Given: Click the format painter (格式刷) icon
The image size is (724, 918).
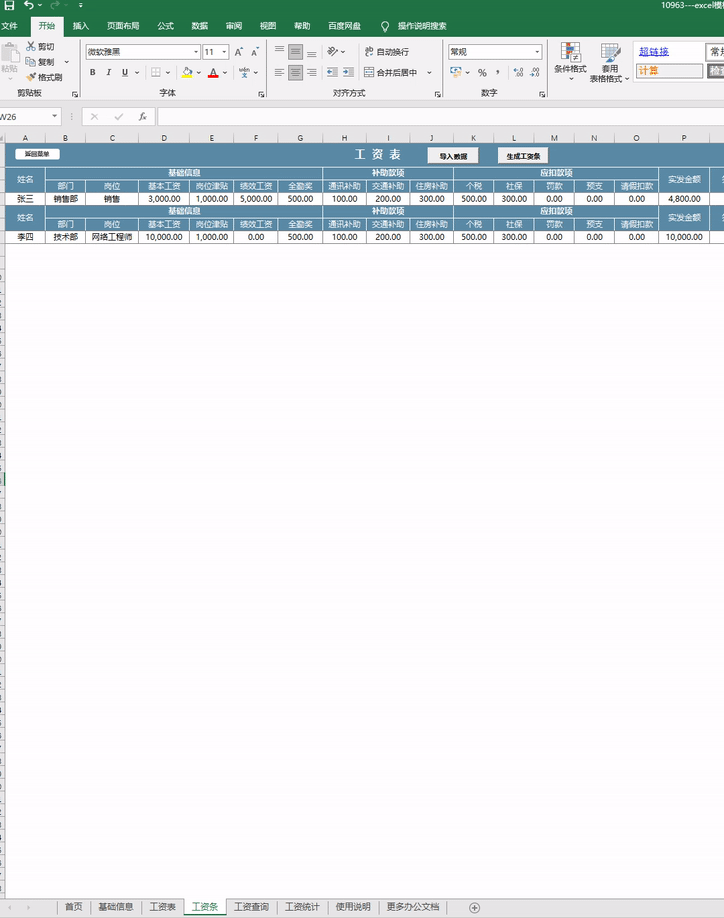Looking at the screenshot, I should click(x=31, y=77).
